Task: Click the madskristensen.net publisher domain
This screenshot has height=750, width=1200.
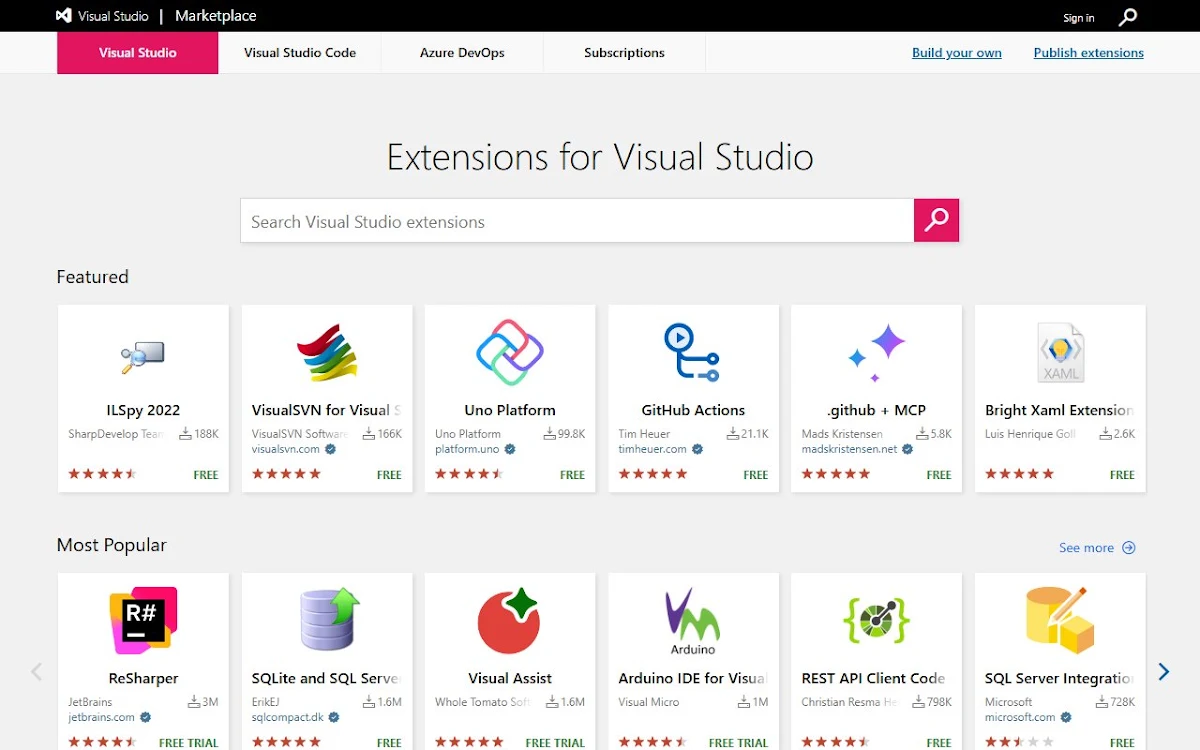Action: pyautogui.click(x=849, y=450)
